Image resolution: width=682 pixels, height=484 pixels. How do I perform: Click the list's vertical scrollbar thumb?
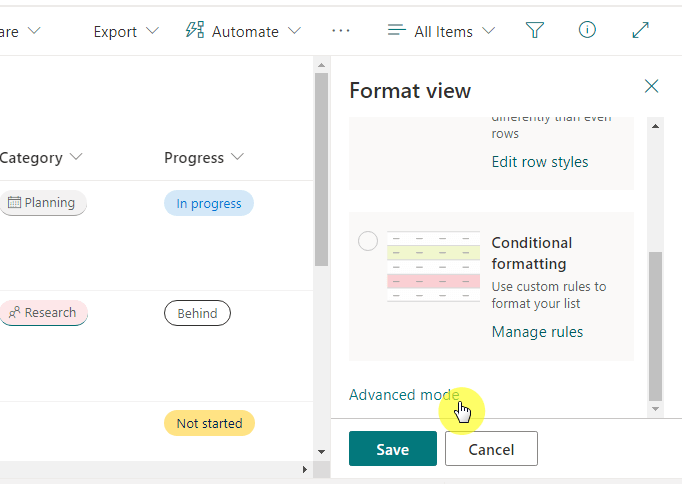321,170
